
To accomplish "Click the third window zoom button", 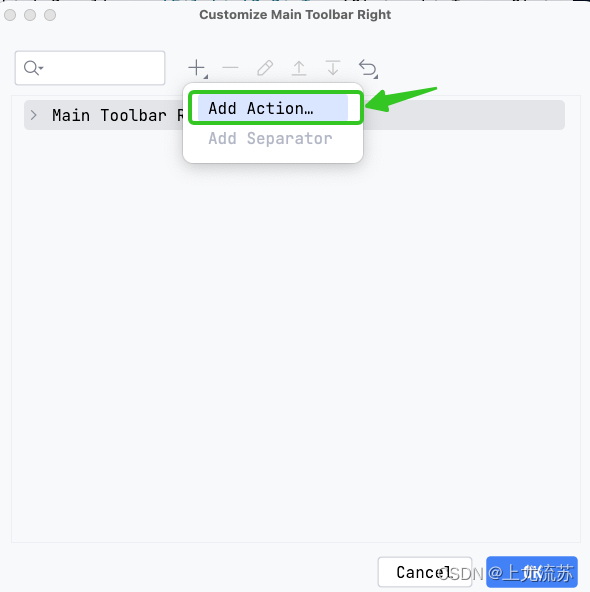I will click(50, 15).
